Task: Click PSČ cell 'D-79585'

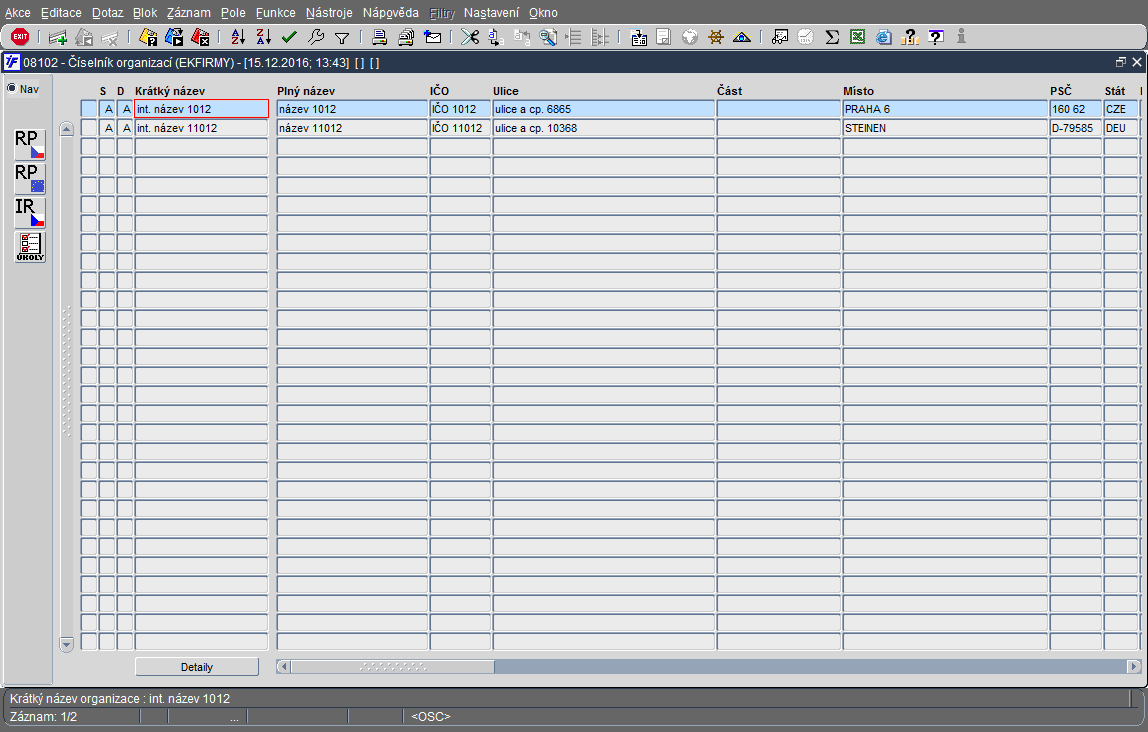Action: click(x=1076, y=128)
